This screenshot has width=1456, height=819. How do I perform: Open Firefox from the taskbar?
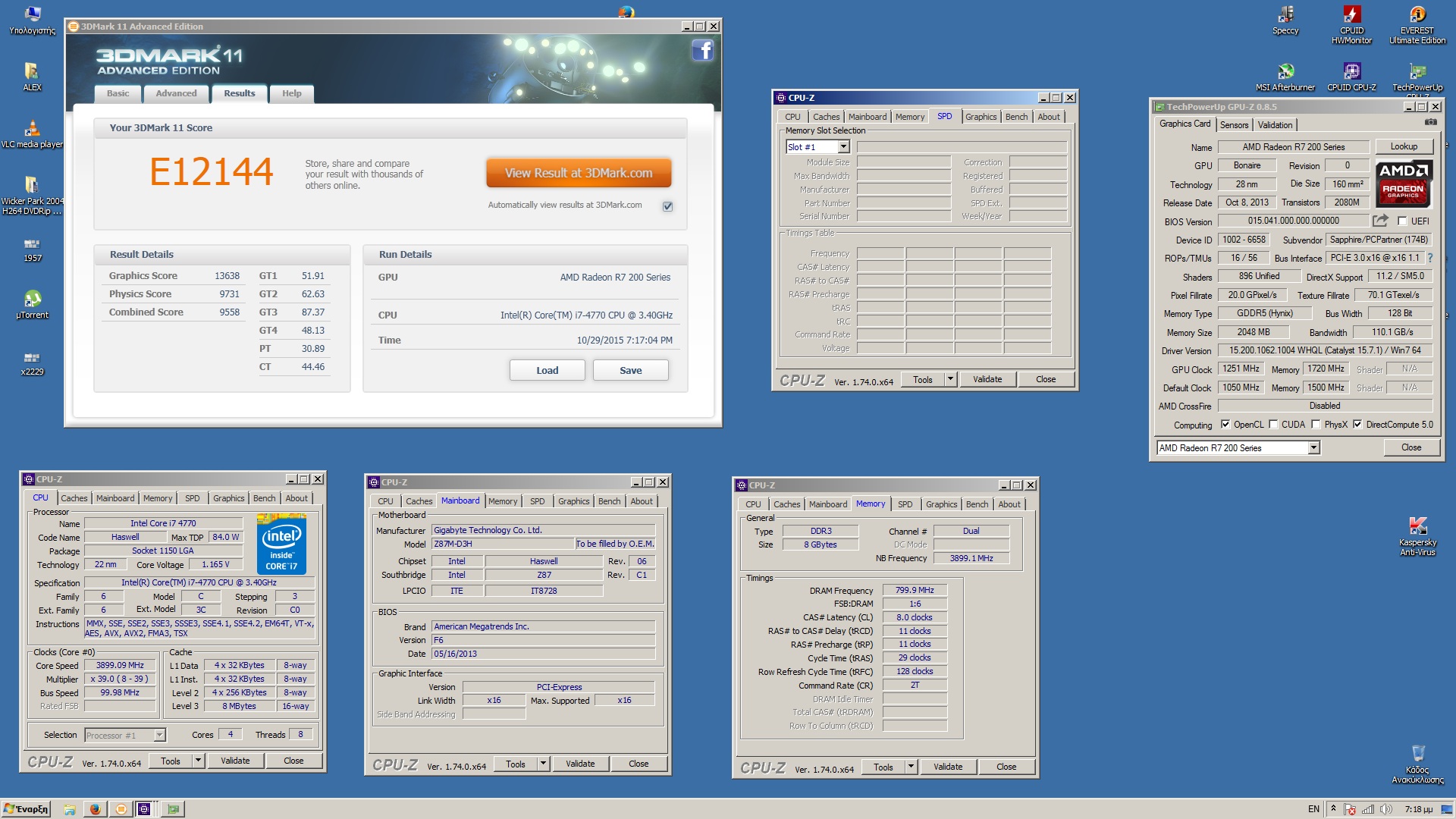(x=96, y=809)
